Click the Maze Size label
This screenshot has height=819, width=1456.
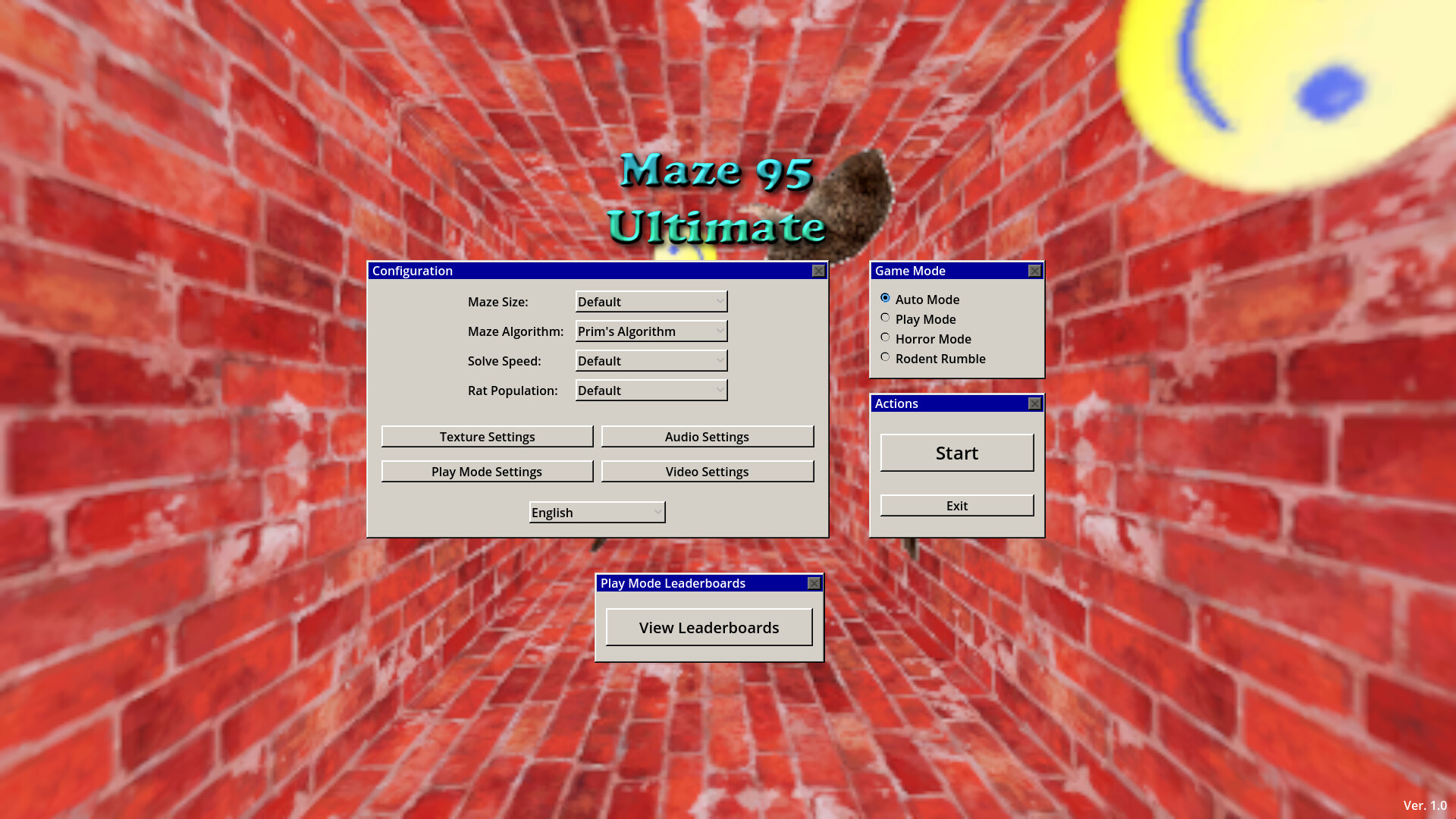497,302
